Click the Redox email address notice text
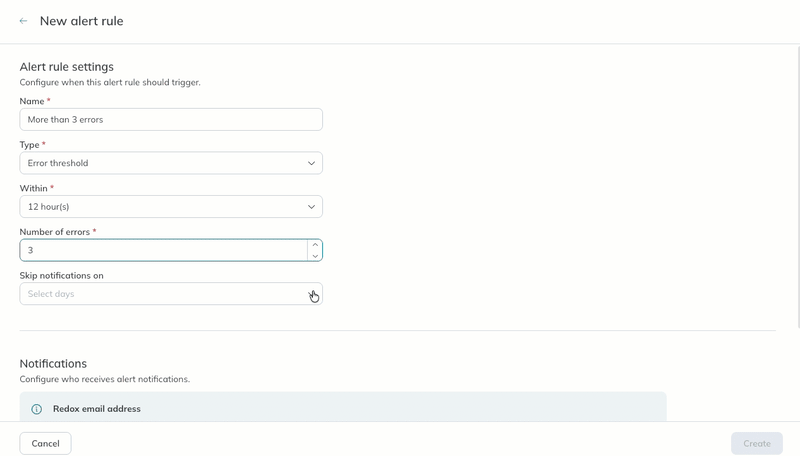Screen dimensions: 800x456 click(97, 409)
